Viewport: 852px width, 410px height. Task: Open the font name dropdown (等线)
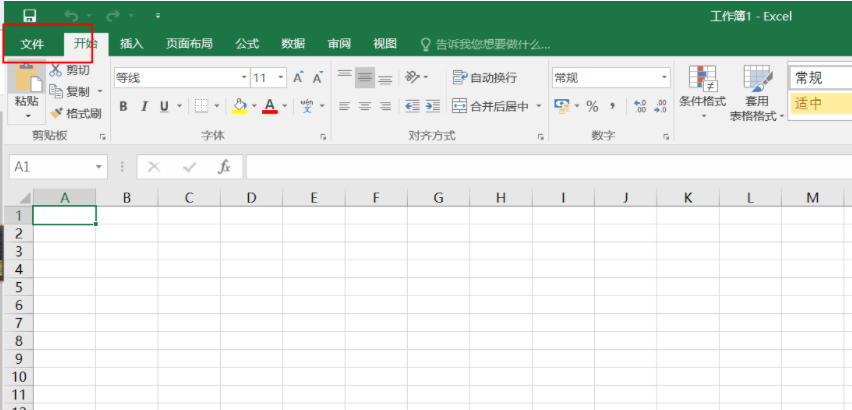point(243,78)
